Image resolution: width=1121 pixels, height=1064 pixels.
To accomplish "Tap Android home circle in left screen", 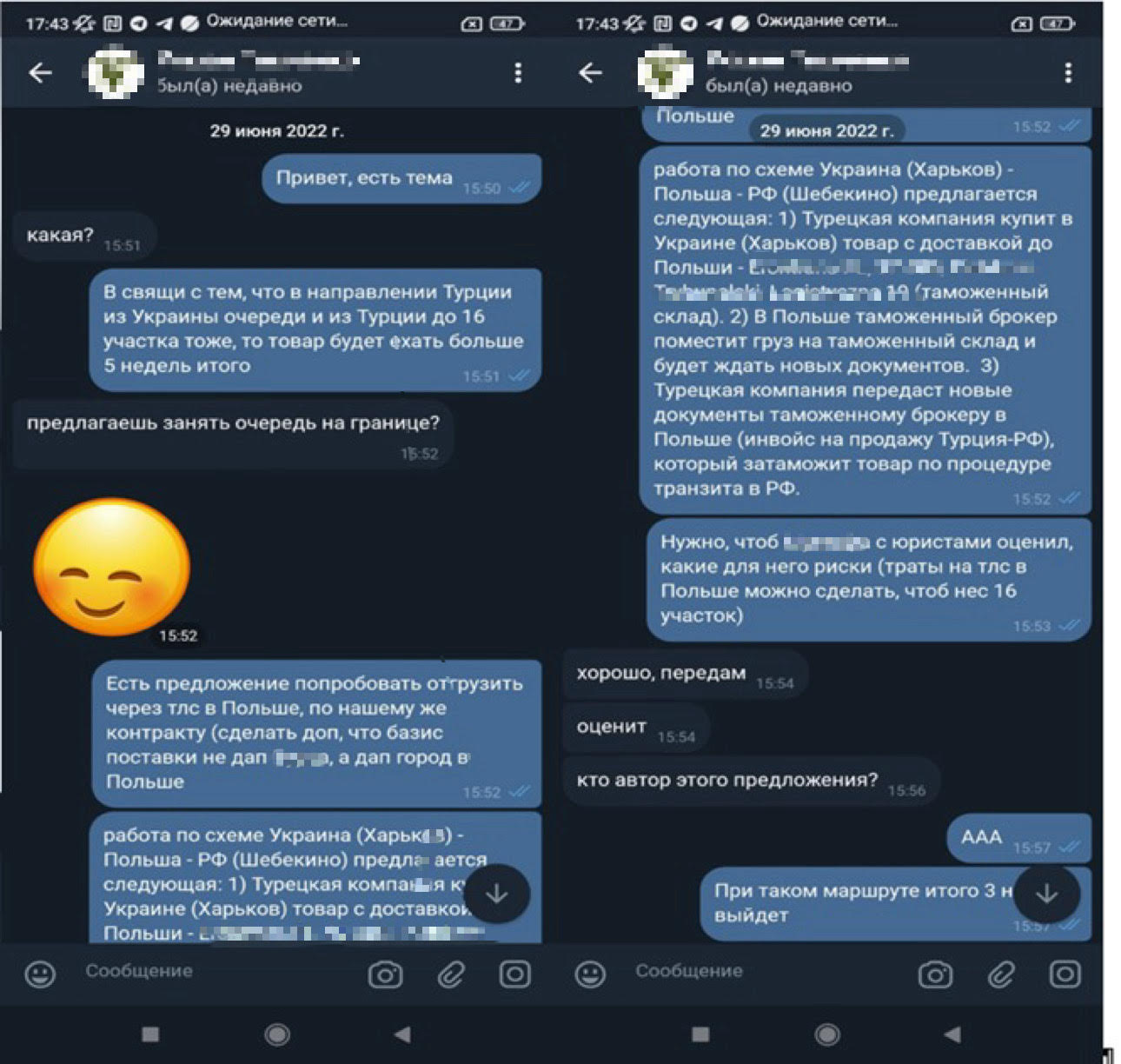I will click(x=277, y=1034).
